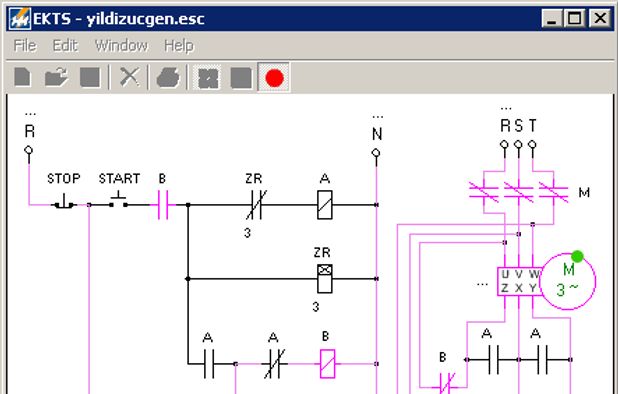
Task: Click the START label text
Action: pos(119,178)
